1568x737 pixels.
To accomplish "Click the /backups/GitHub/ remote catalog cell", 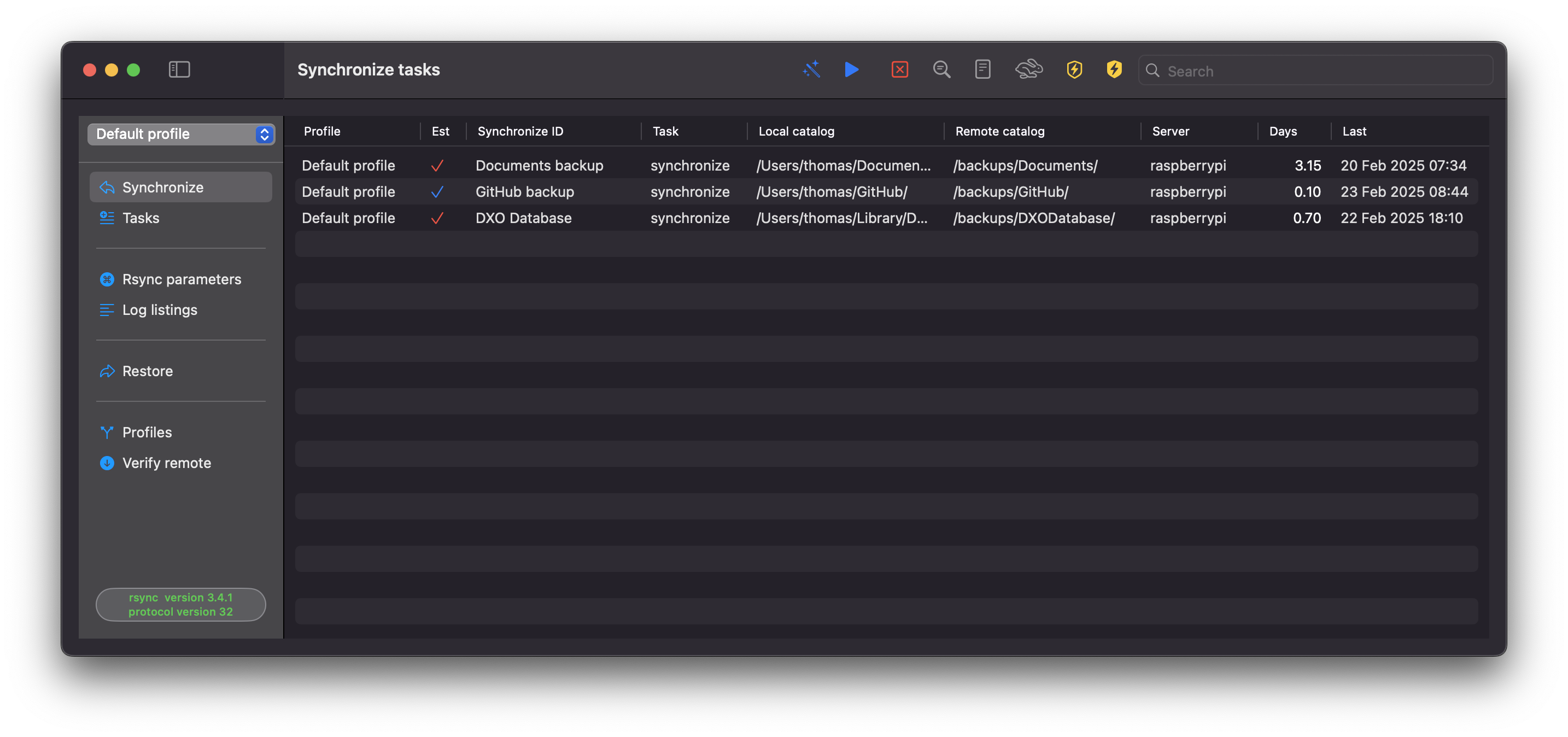I will 1010,192.
